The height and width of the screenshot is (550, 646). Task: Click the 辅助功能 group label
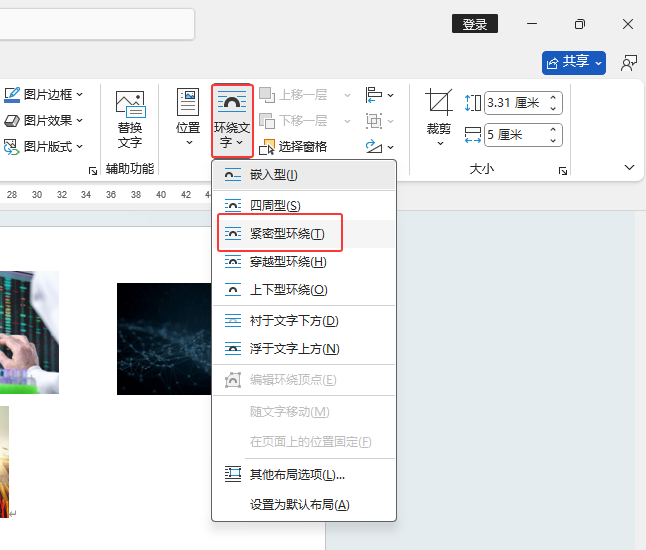tap(130, 169)
